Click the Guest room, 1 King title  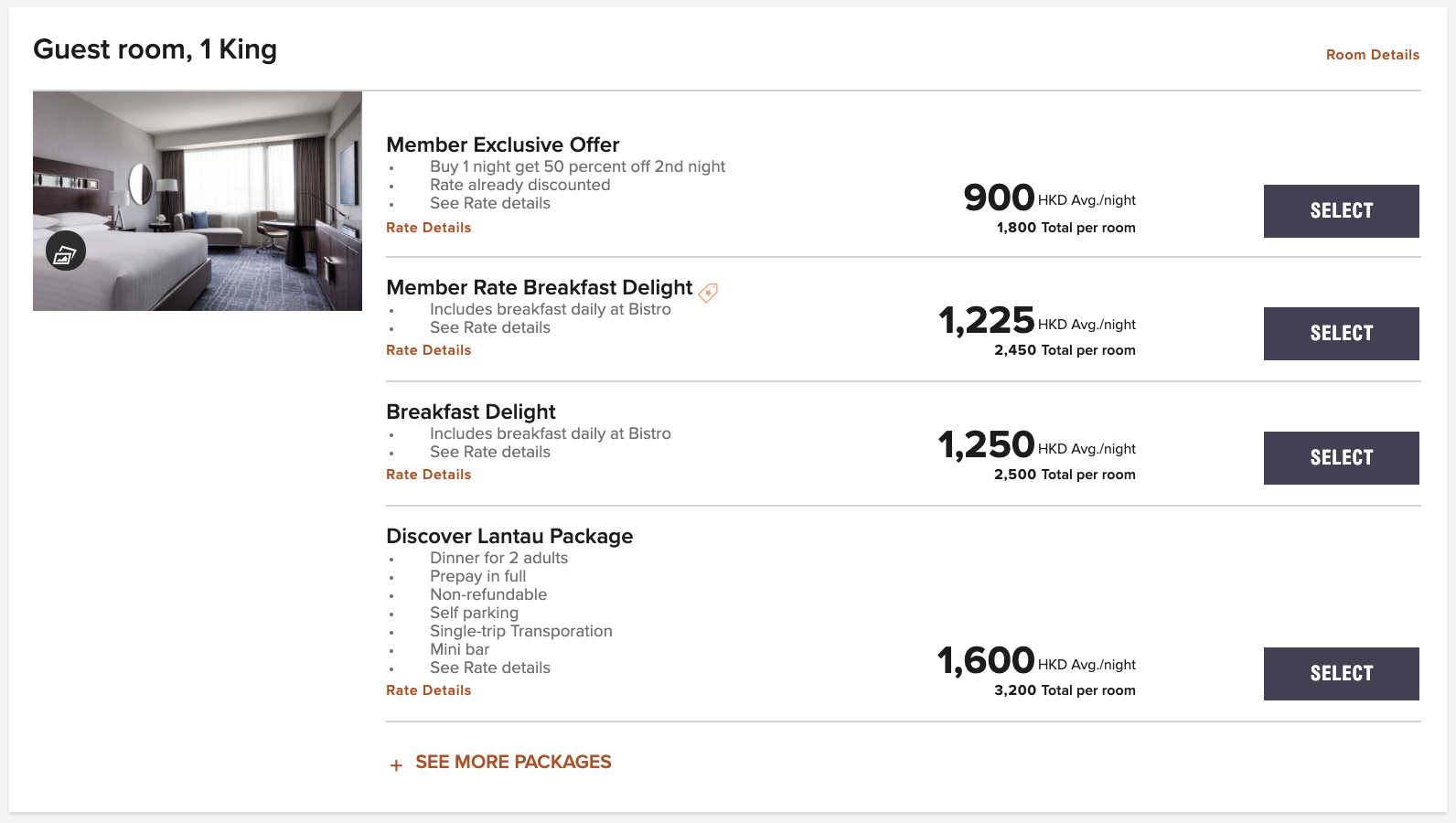155,49
